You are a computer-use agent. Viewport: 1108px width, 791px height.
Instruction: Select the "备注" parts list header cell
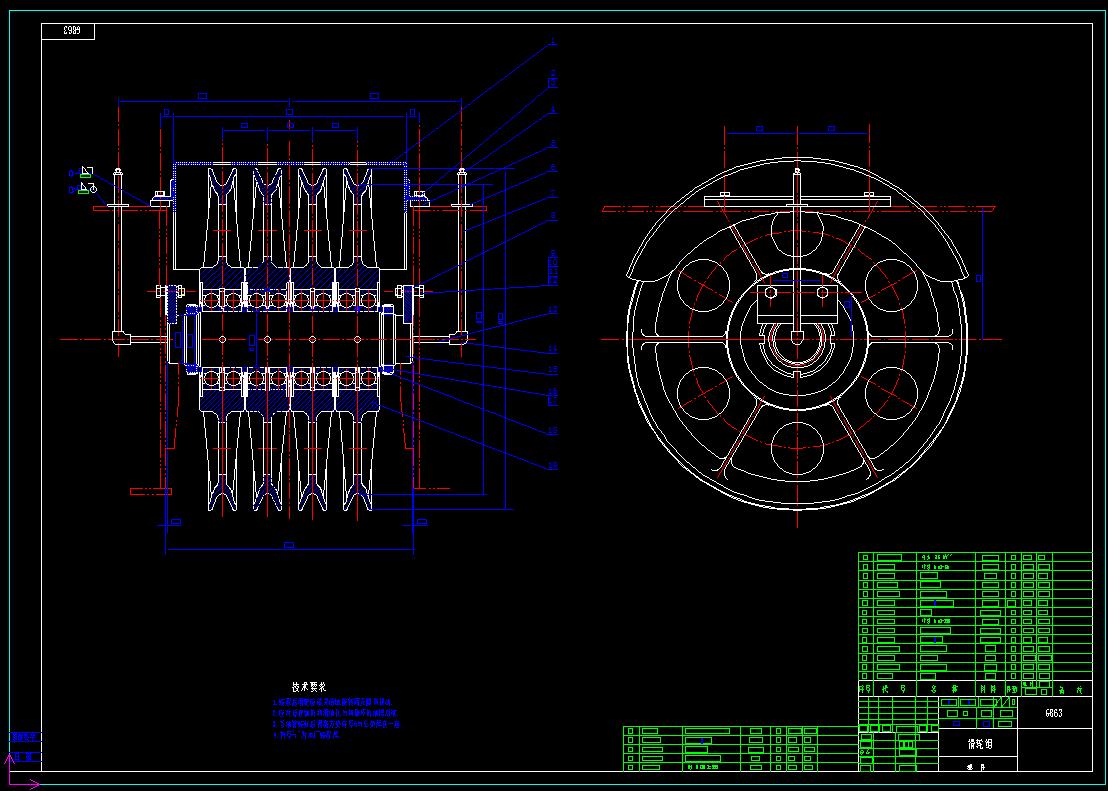[1072, 689]
